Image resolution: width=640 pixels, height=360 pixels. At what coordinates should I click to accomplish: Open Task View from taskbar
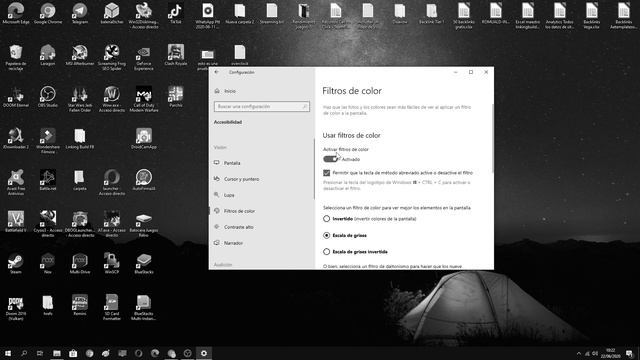pos(40,353)
